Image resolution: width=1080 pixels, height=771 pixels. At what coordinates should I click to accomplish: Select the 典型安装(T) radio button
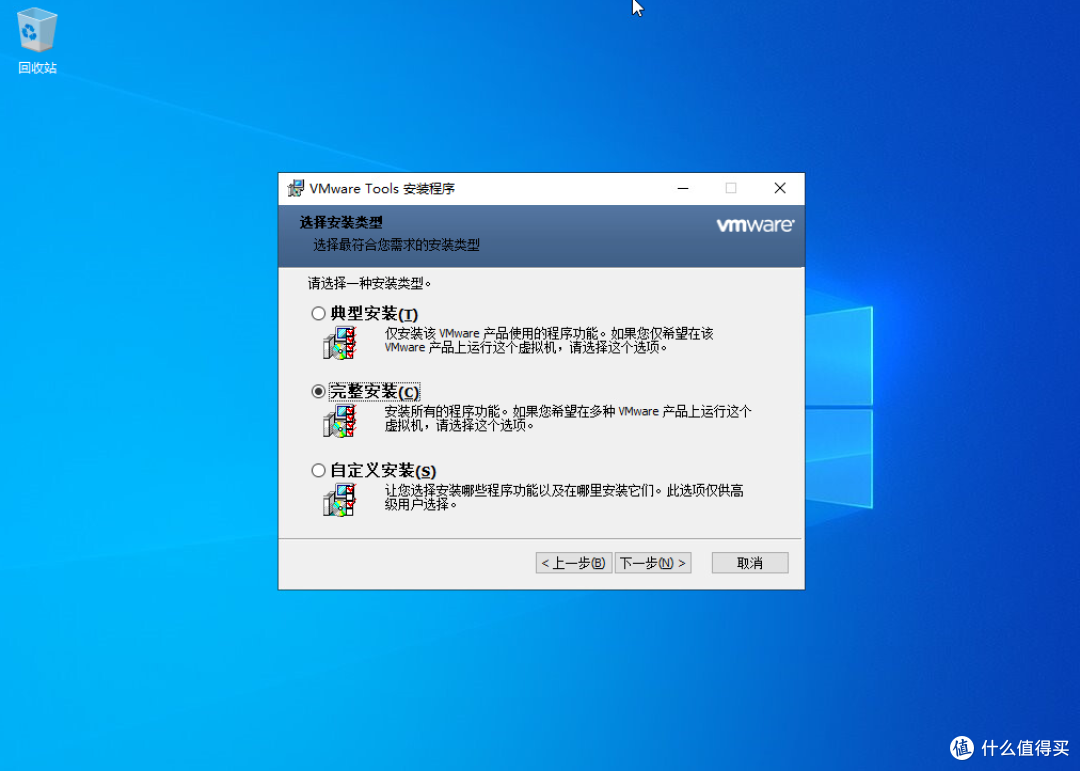[x=318, y=313]
